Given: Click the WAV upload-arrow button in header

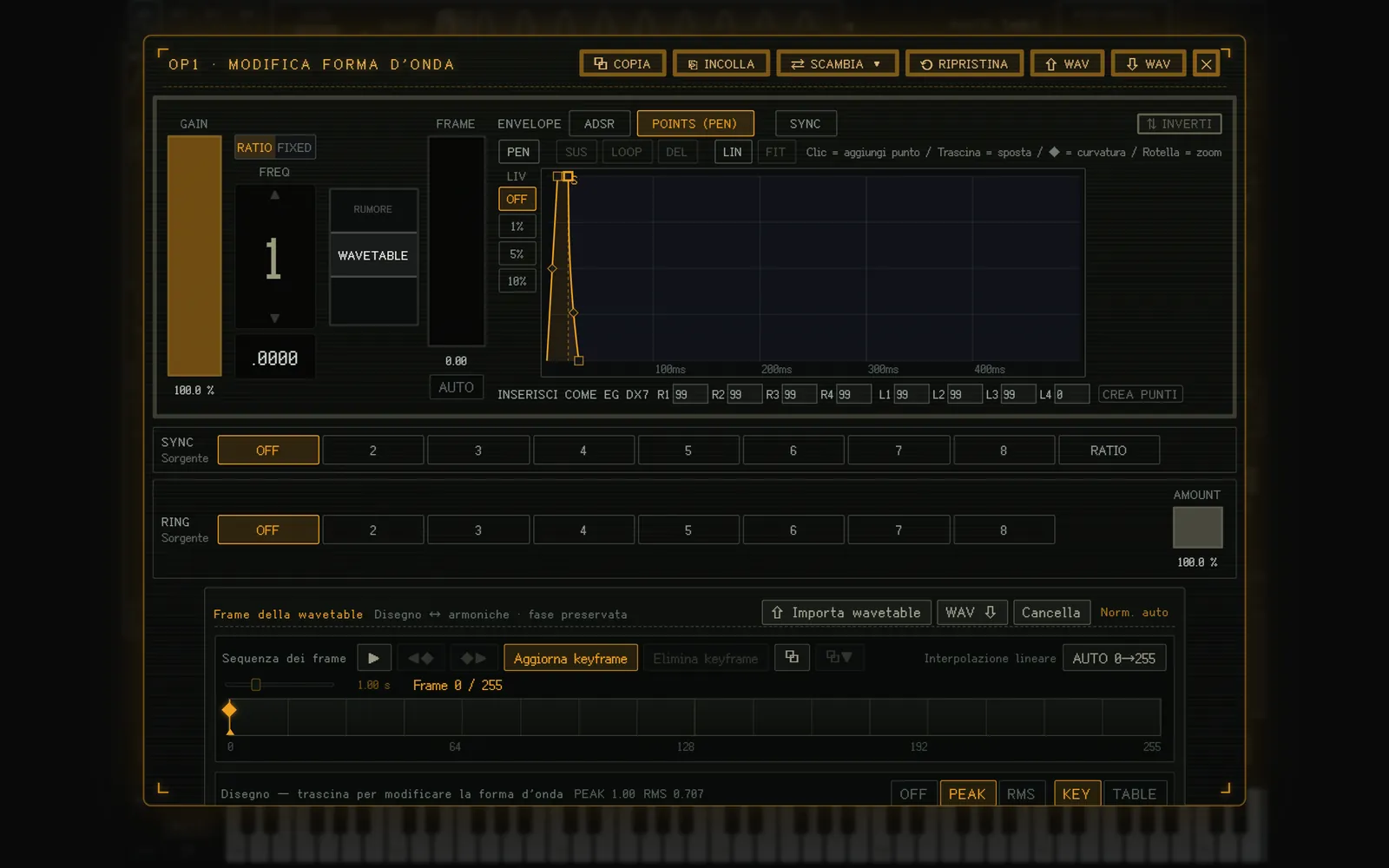Looking at the screenshot, I should click(x=1068, y=63).
